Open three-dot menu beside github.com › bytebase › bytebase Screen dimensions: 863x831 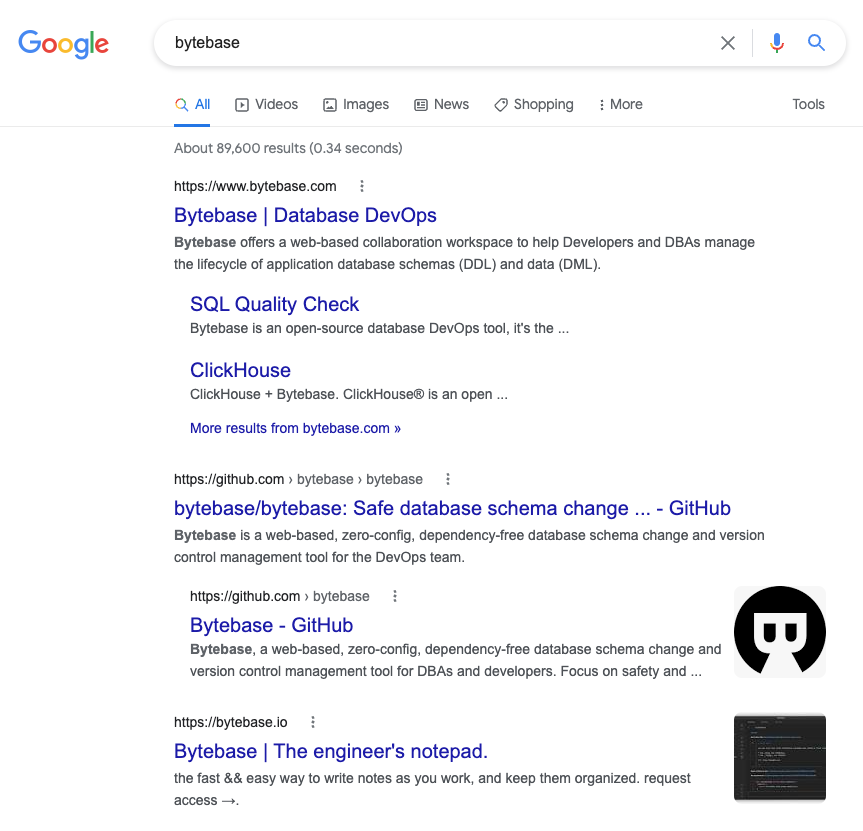(x=448, y=479)
